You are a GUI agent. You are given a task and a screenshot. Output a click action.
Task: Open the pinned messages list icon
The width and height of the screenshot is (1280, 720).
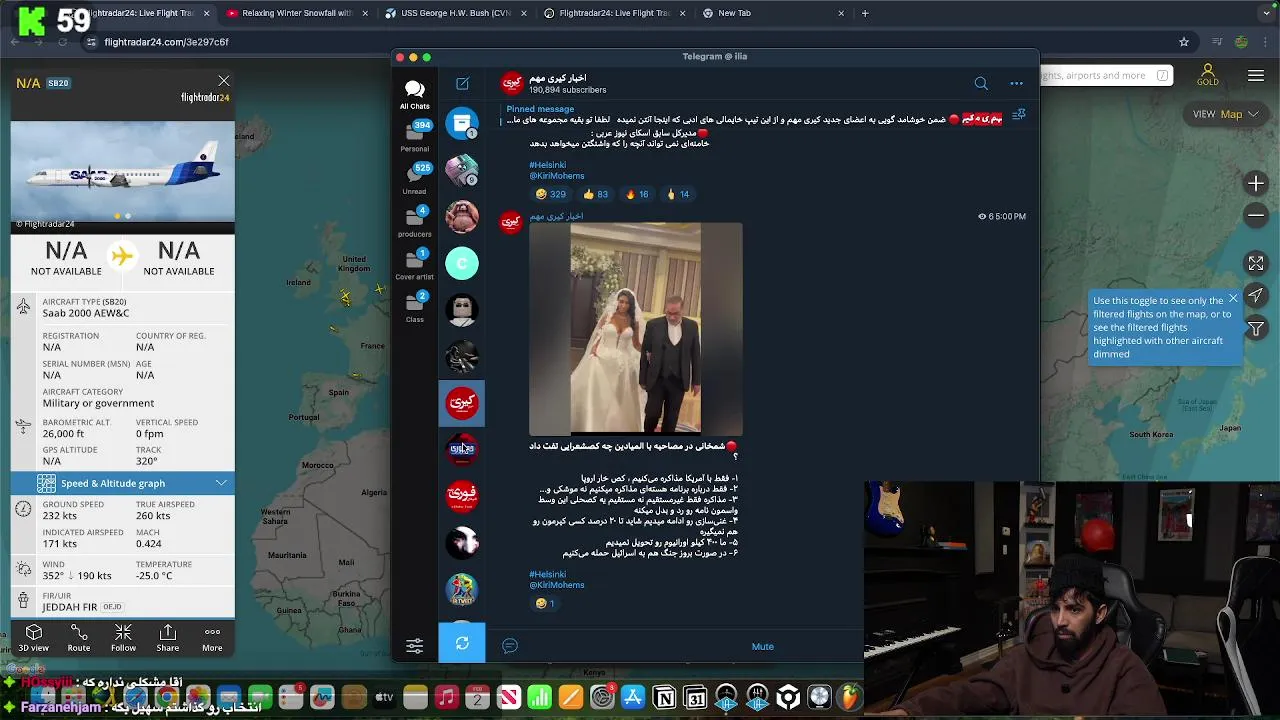pyautogui.click(x=1019, y=115)
